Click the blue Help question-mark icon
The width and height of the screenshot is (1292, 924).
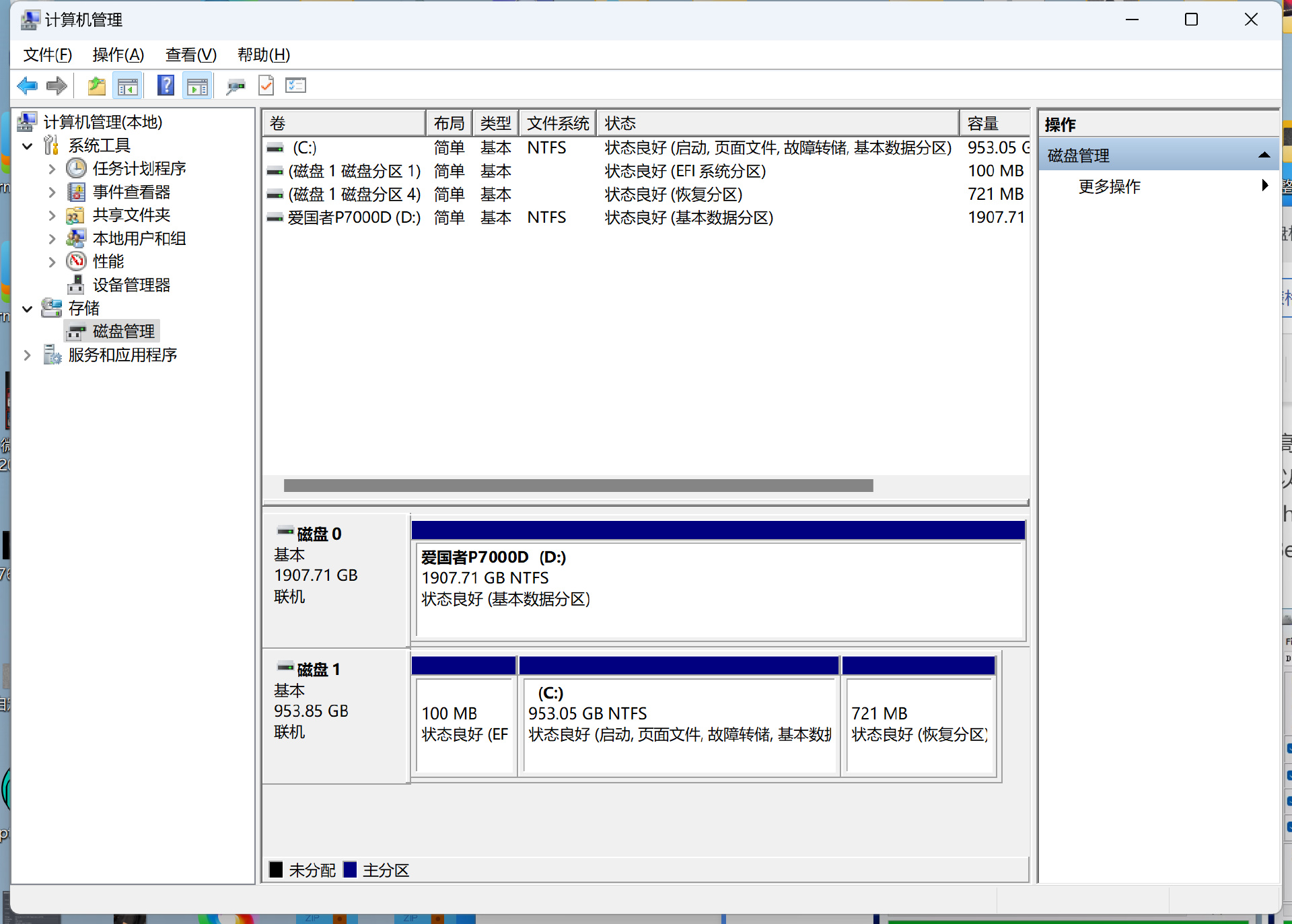(166, 85)
